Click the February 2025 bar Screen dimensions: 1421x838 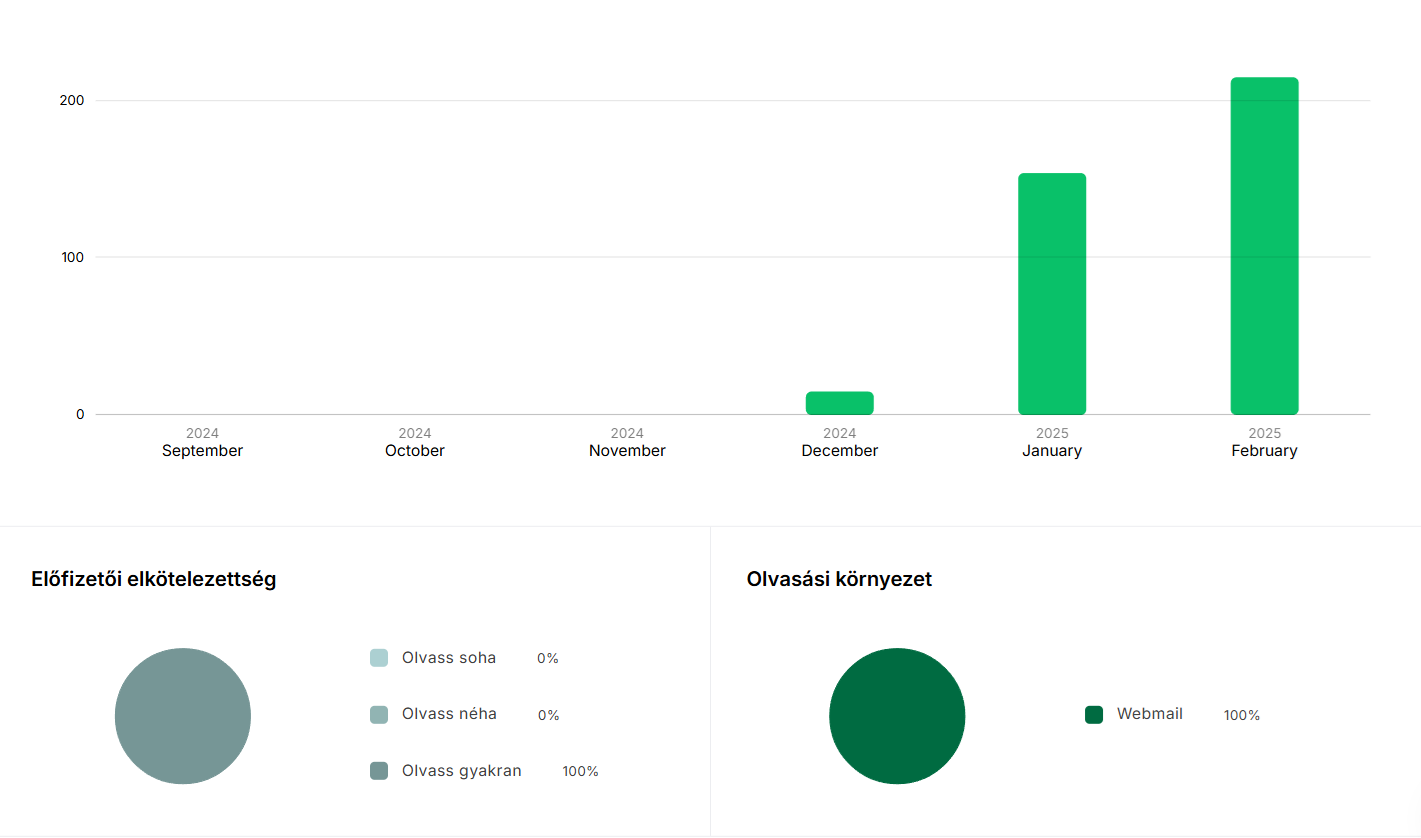click(x=1264, y=246)
